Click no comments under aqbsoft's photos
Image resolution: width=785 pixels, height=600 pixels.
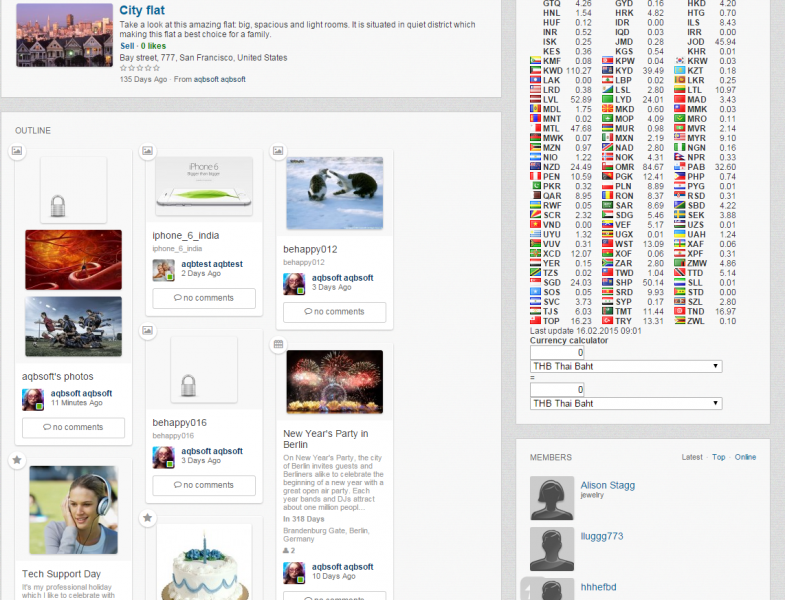74,427
